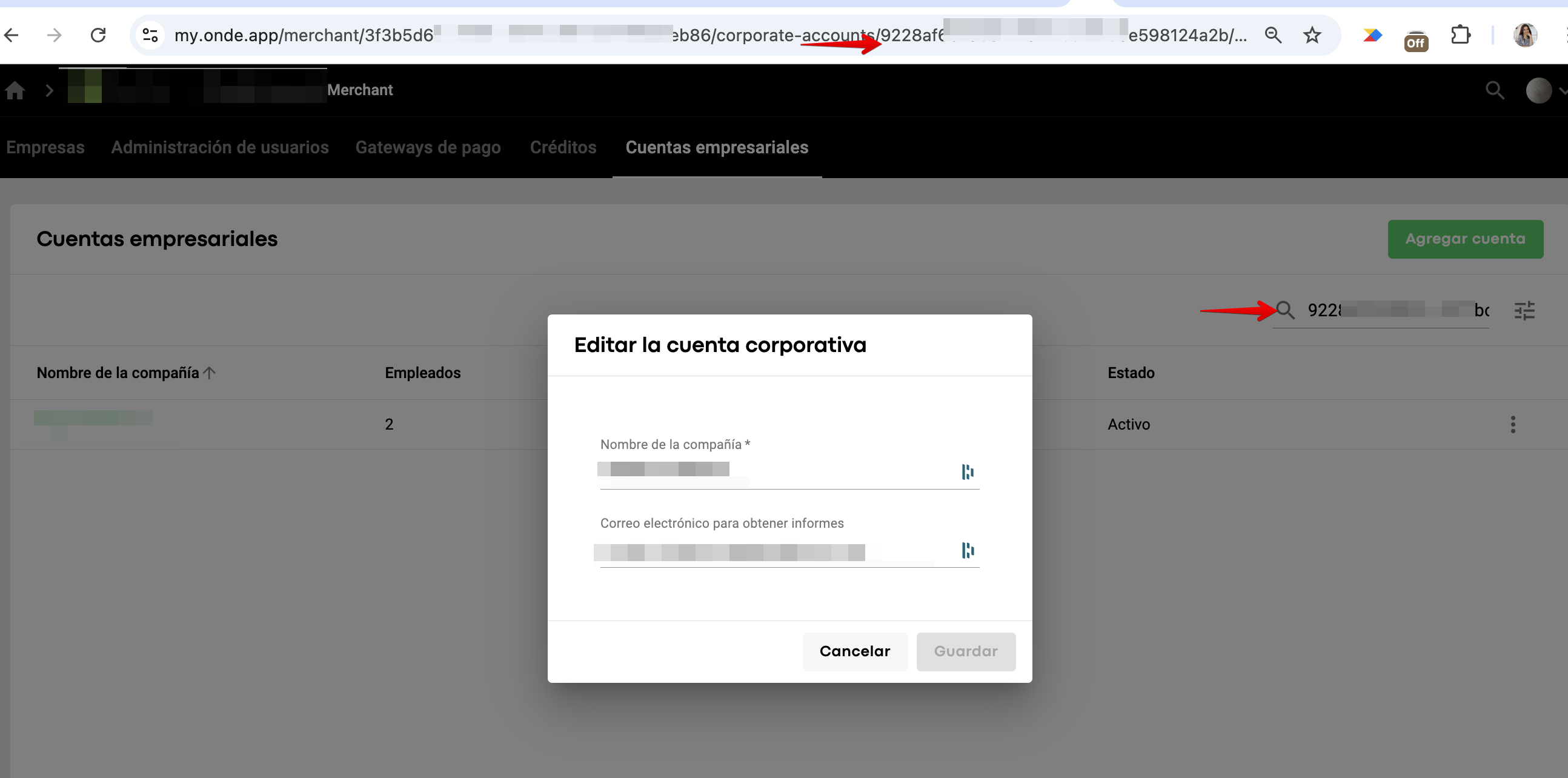Open the three-dot row actions menu
1568x778 pixels.
[1513, 424]
